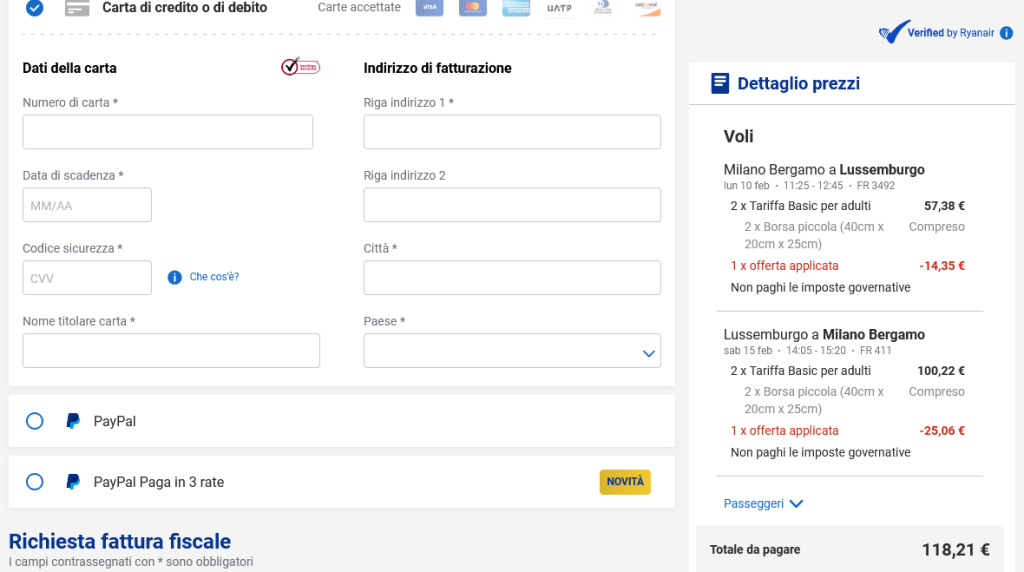Viewport: 1024px width, 572px height.
Task: Click the Città input field
Action: click(x=512, y=278)
